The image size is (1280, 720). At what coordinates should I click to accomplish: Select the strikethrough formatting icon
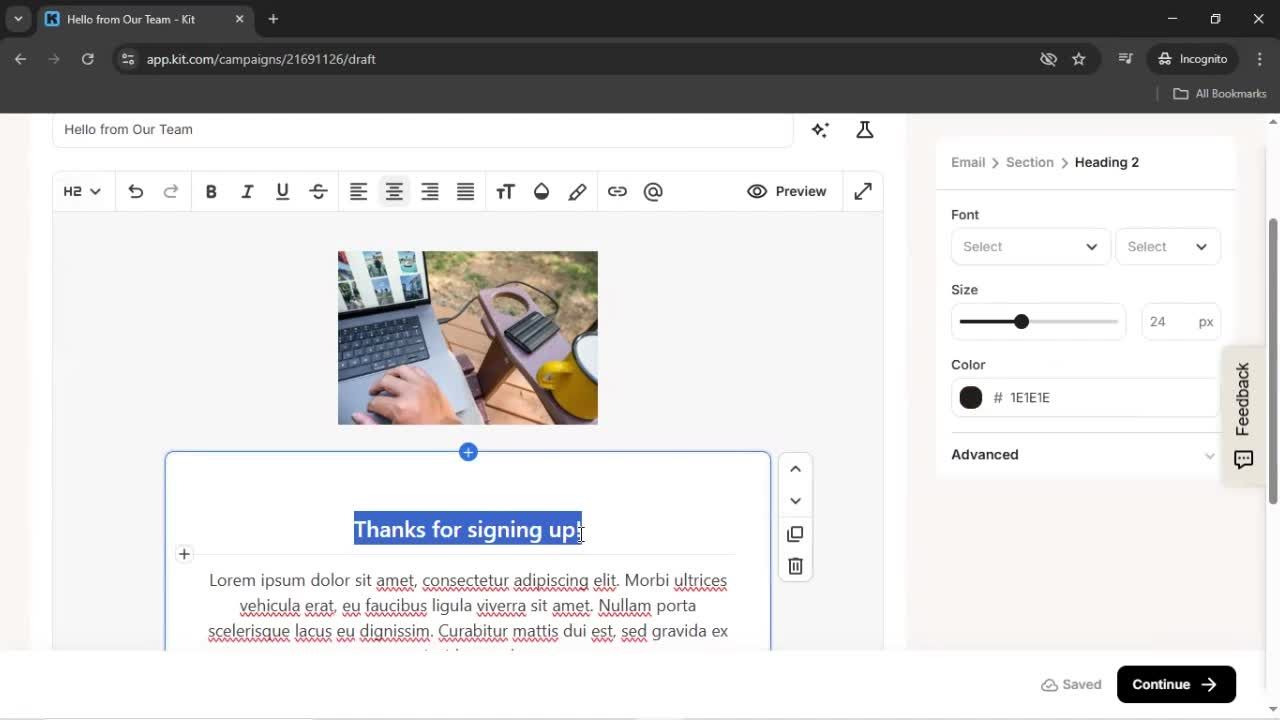point(317,191)
